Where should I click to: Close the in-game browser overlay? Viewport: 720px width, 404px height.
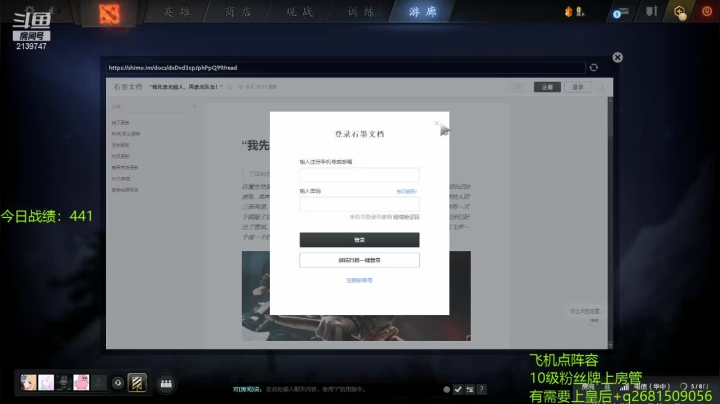tap(618, 57)
